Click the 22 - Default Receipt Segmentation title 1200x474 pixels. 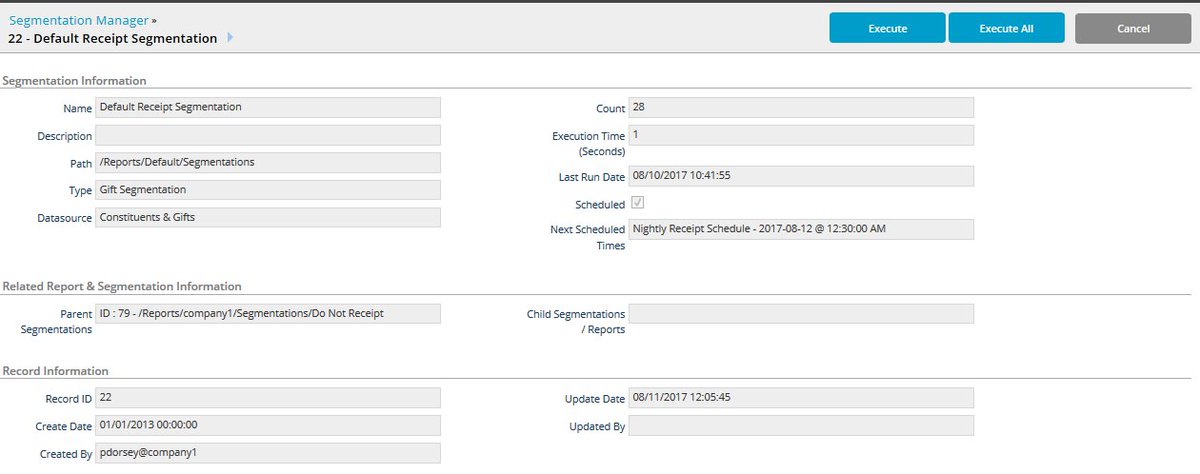coord(112,38)
